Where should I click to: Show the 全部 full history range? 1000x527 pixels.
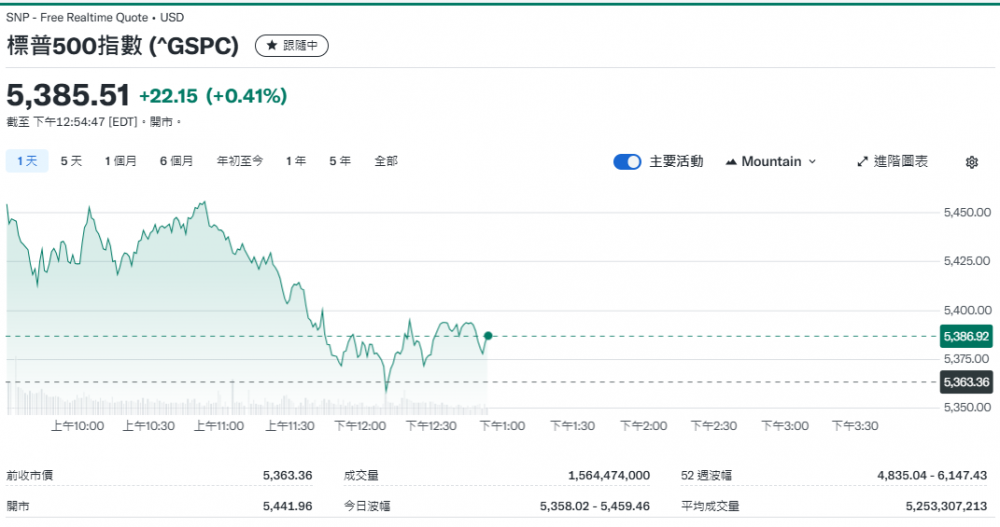coord(385,161)
